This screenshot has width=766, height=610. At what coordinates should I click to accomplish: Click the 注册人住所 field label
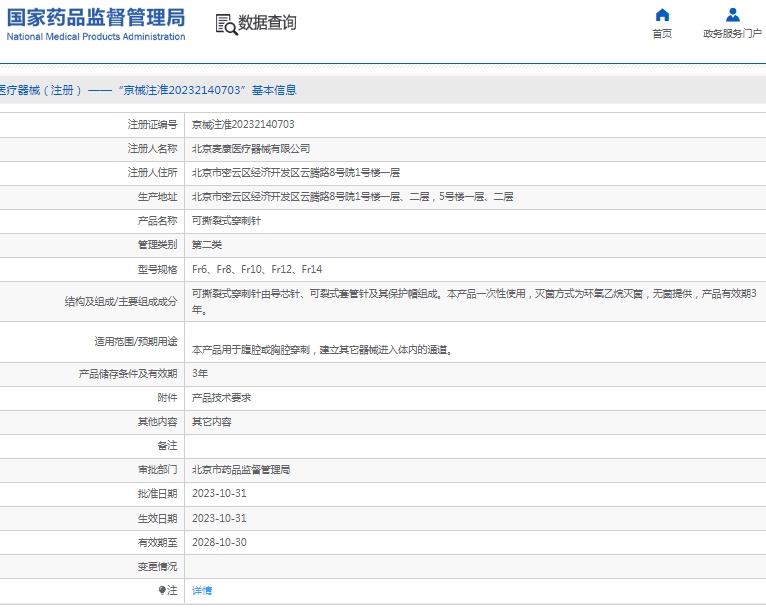[x=152, y=172]
